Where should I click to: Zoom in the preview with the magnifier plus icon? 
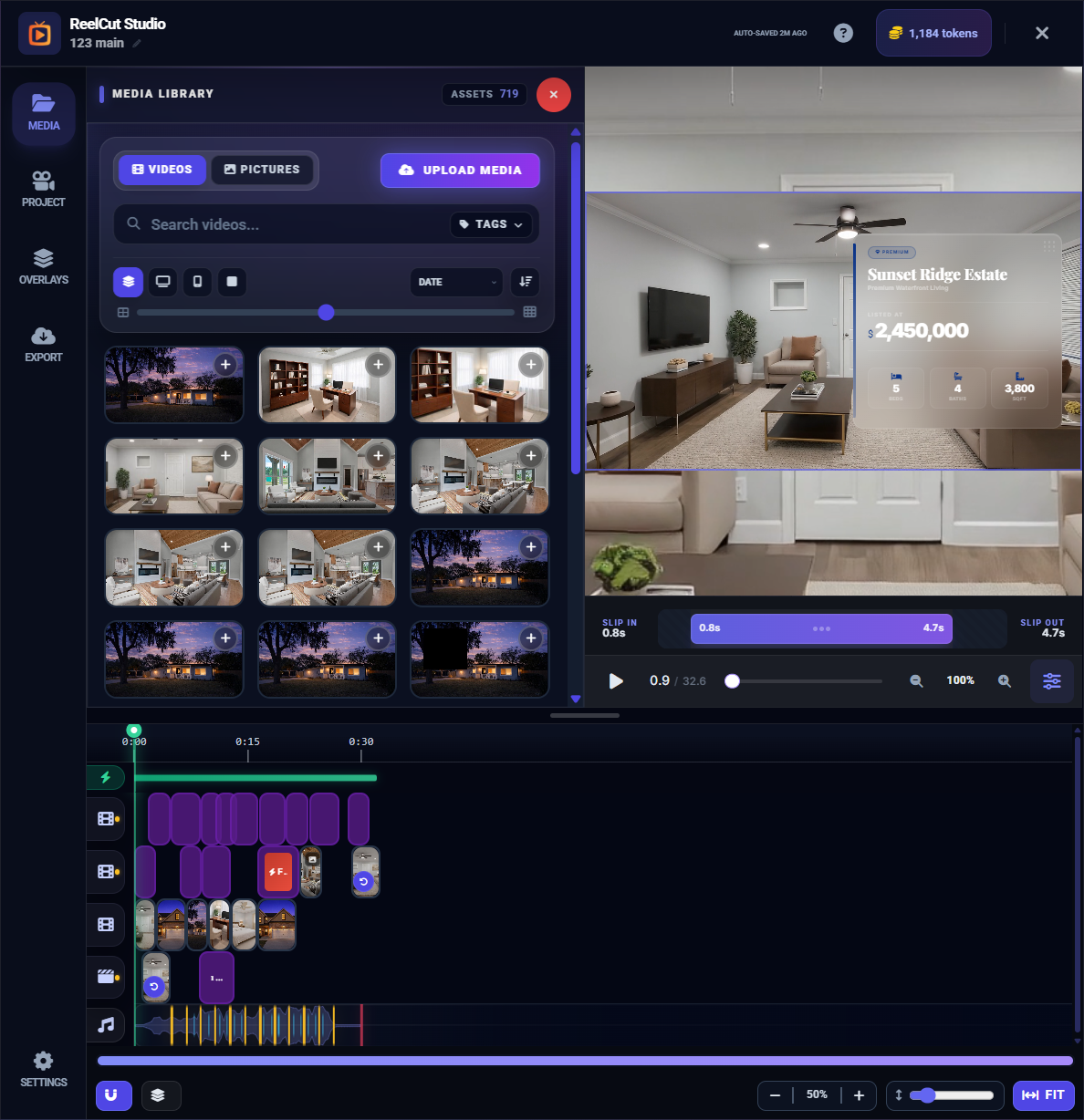1004,680
